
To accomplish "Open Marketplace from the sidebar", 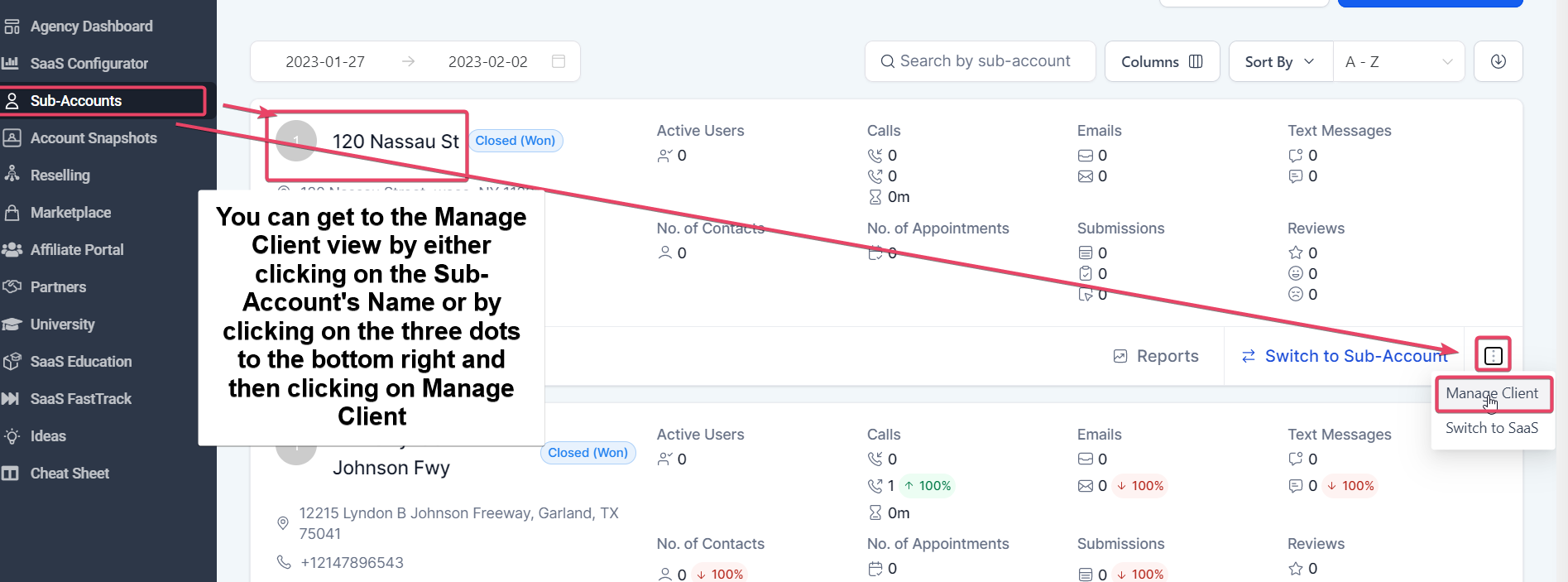I will click(70, 213).
